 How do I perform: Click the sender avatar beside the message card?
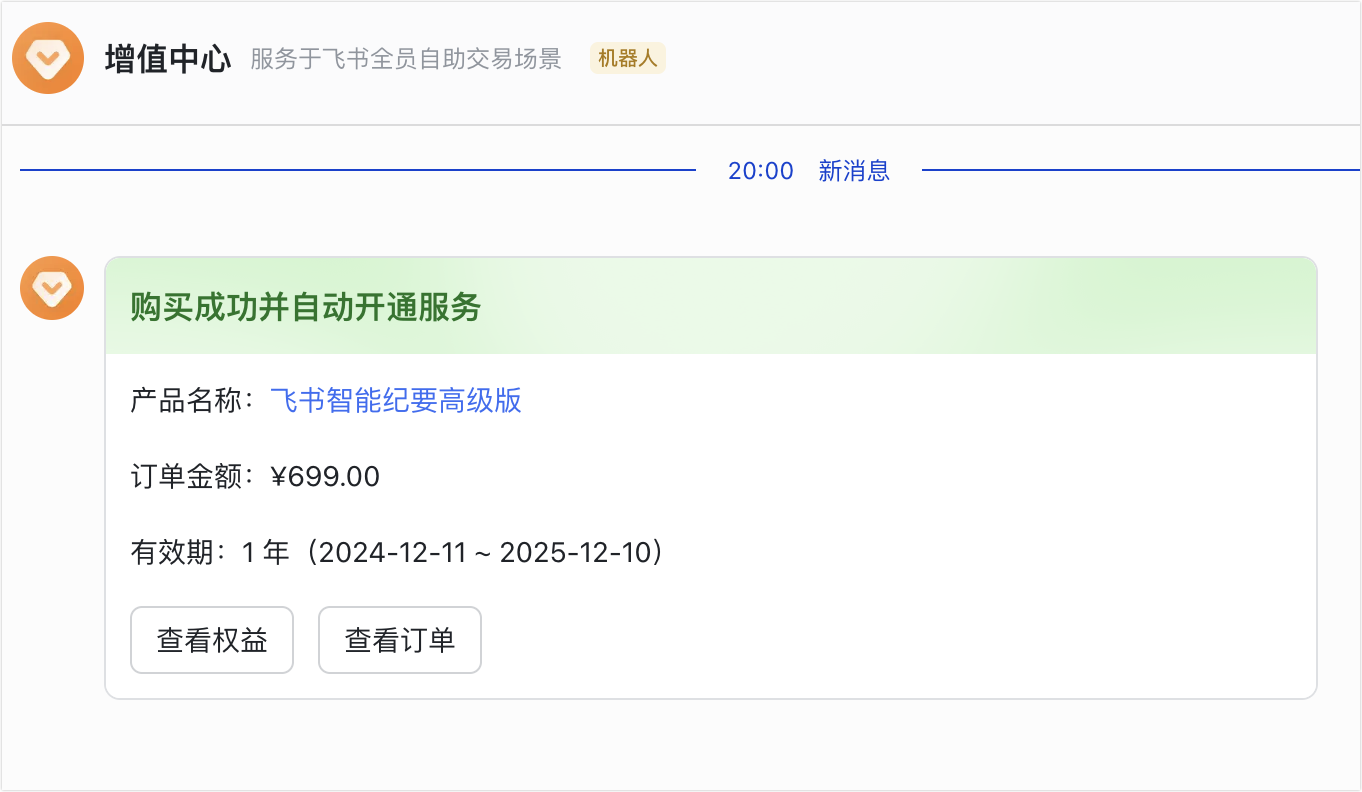(x=52, y=288)
